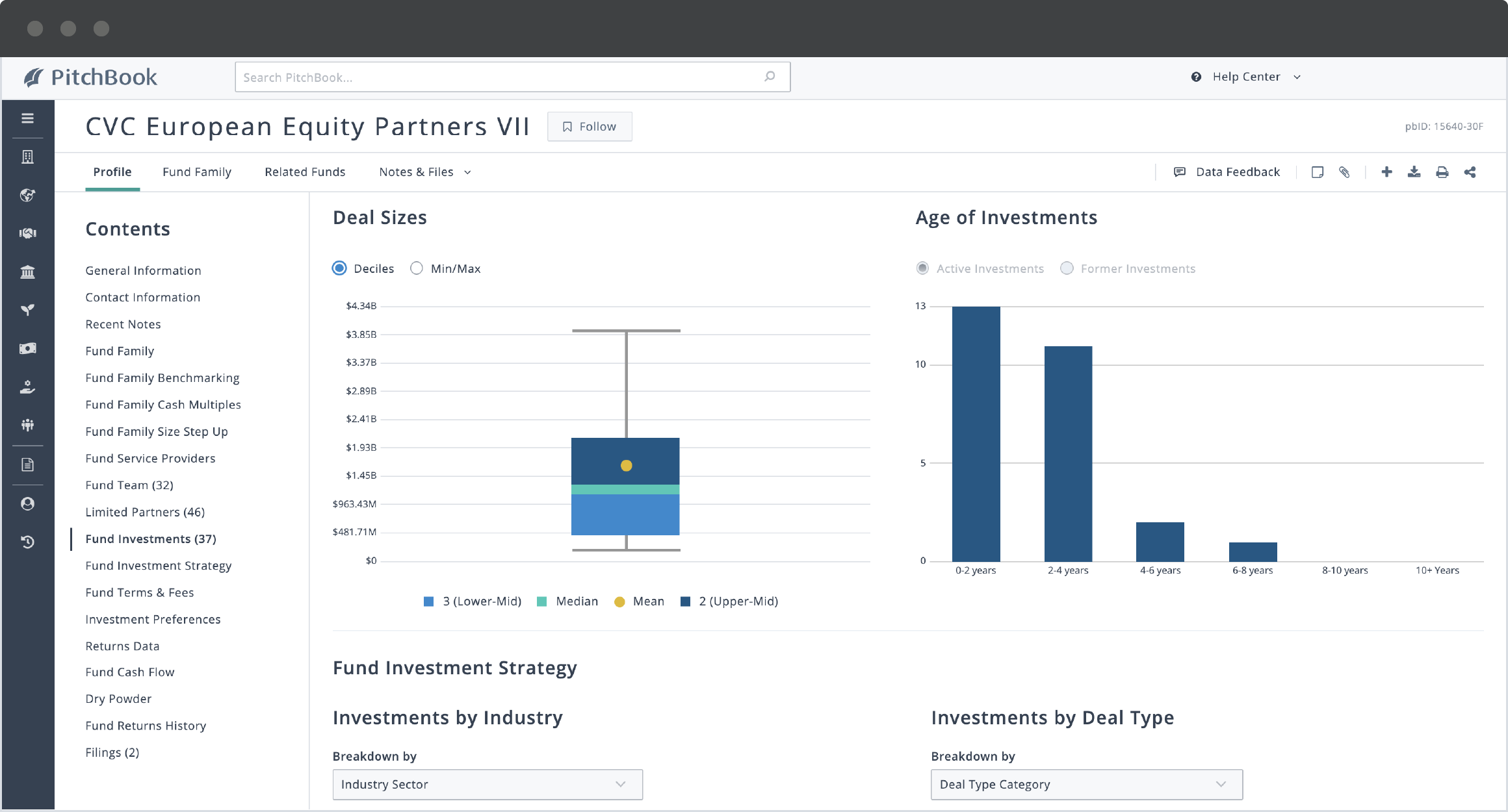Jump to Dry Powder section

pyautogui.click(x=118, y=699)
